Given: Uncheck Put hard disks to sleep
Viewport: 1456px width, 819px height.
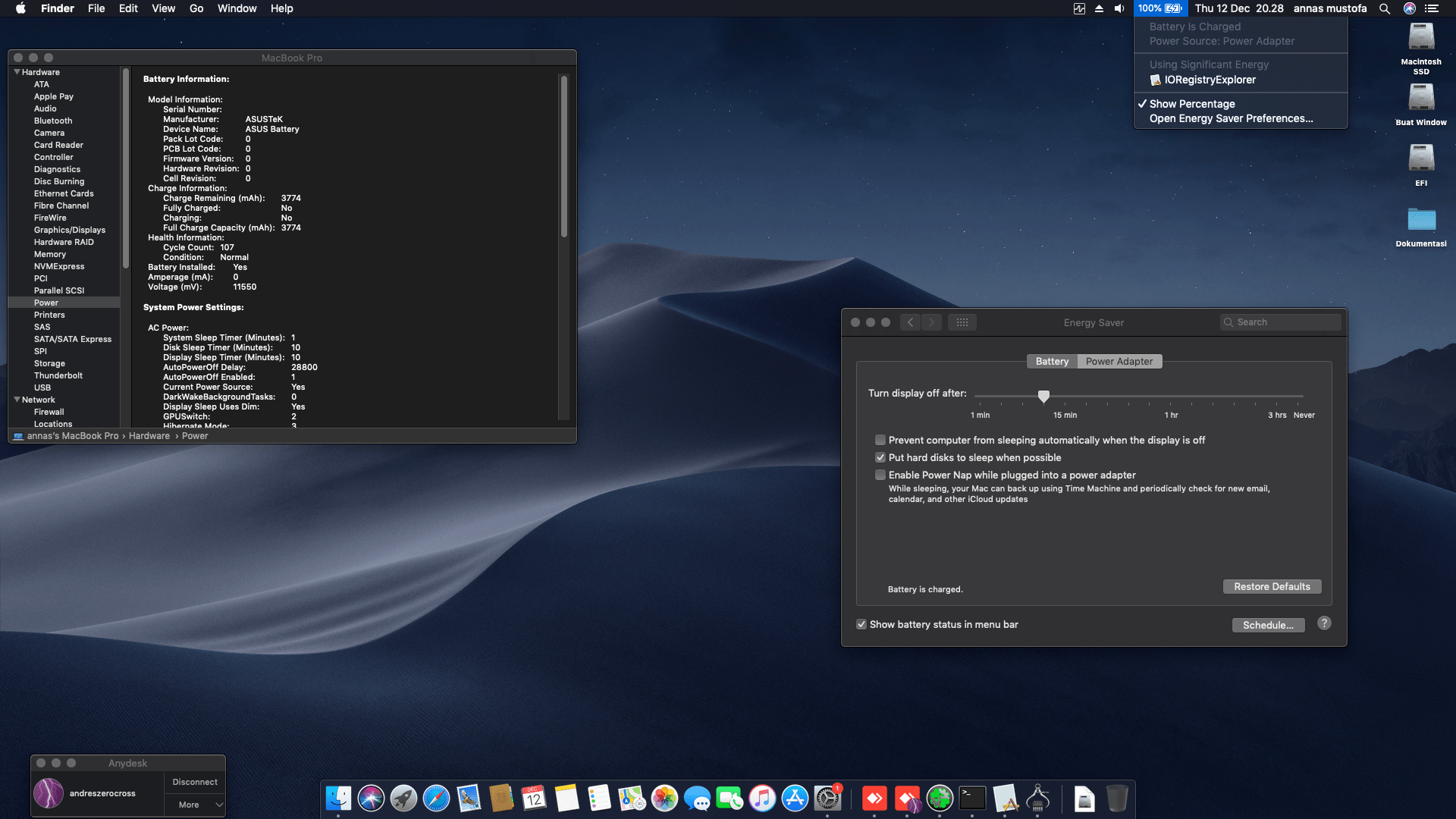Looking at the screenshot, I should coord(880,458).
